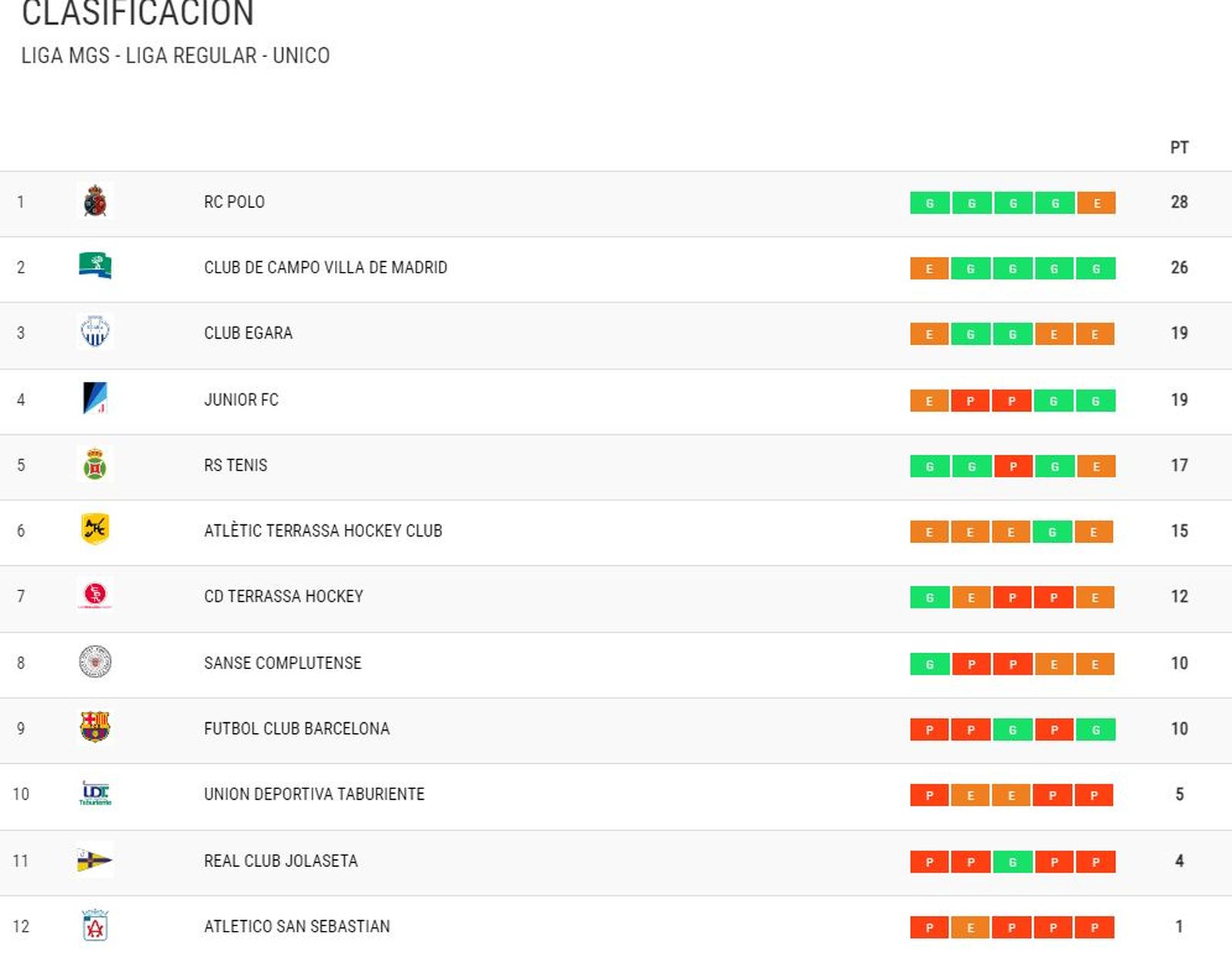Open Club de Campo Villa de Madrid logo
The width and height of the screenshot is (1232, 957).
pos(95,266)
